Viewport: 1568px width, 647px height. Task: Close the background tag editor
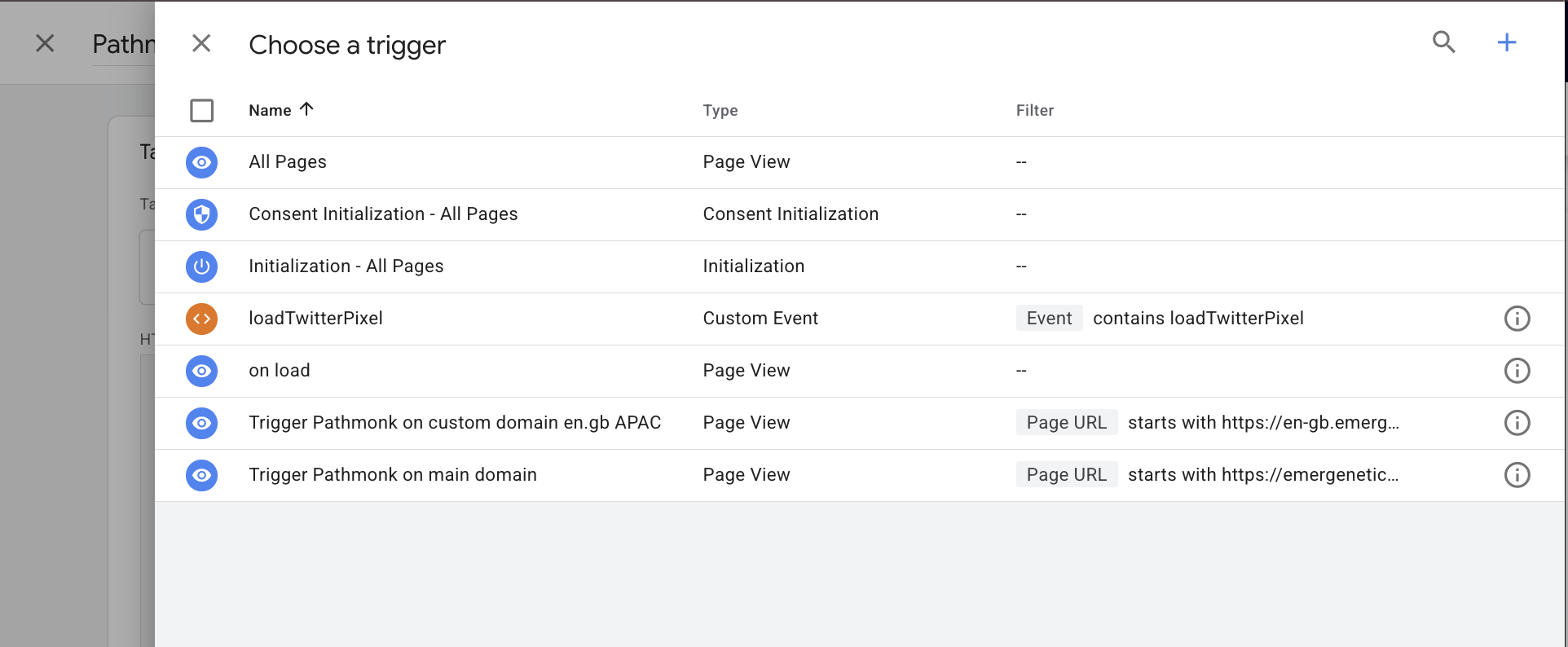(45, 43)
